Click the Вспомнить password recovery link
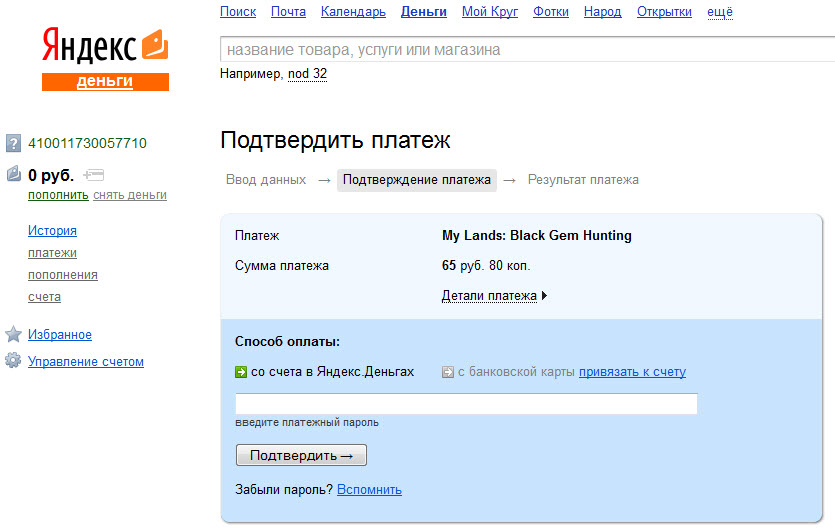Viewport: 835px width, 532px height. click(x=370, y=489)
